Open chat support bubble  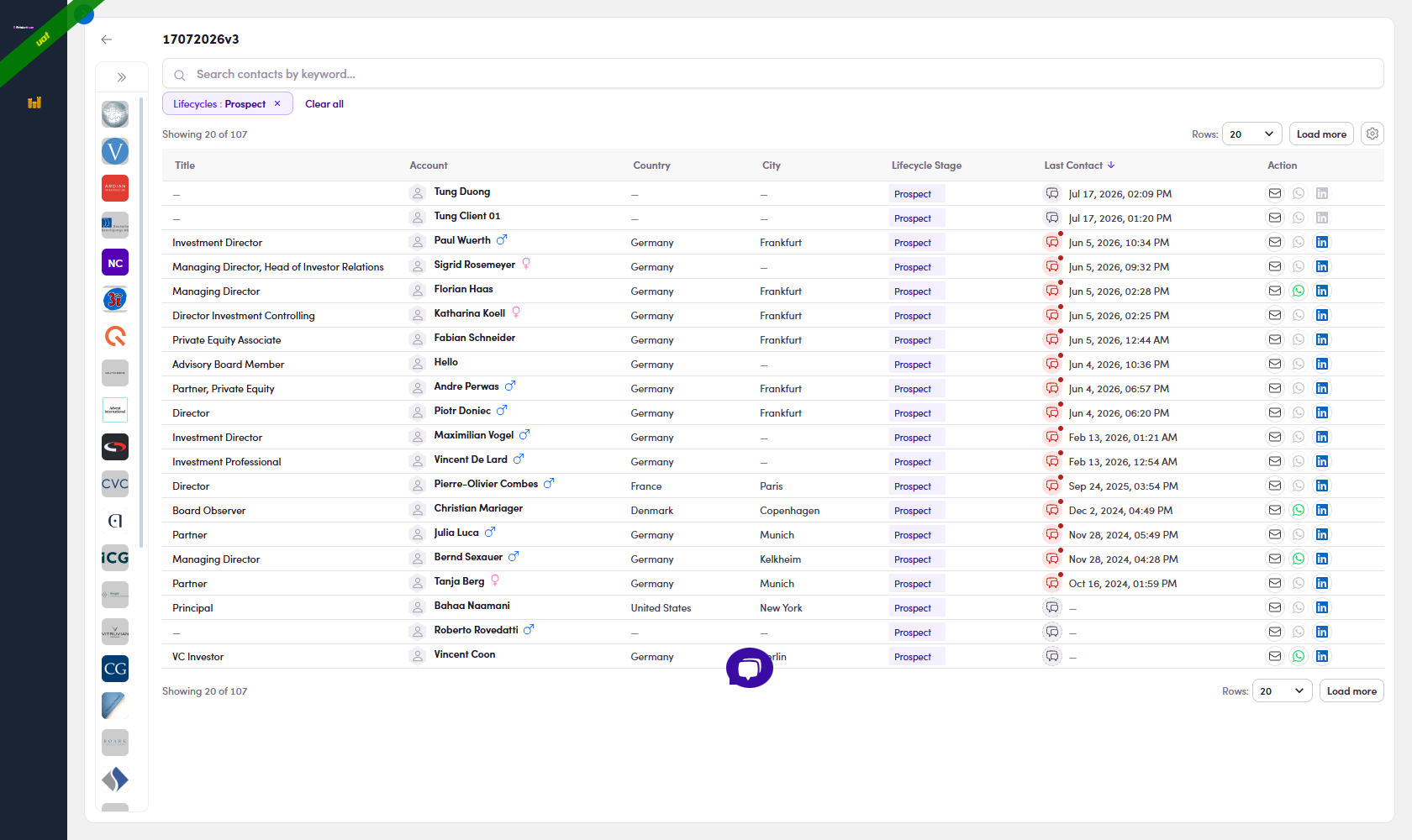click(750, 668)
